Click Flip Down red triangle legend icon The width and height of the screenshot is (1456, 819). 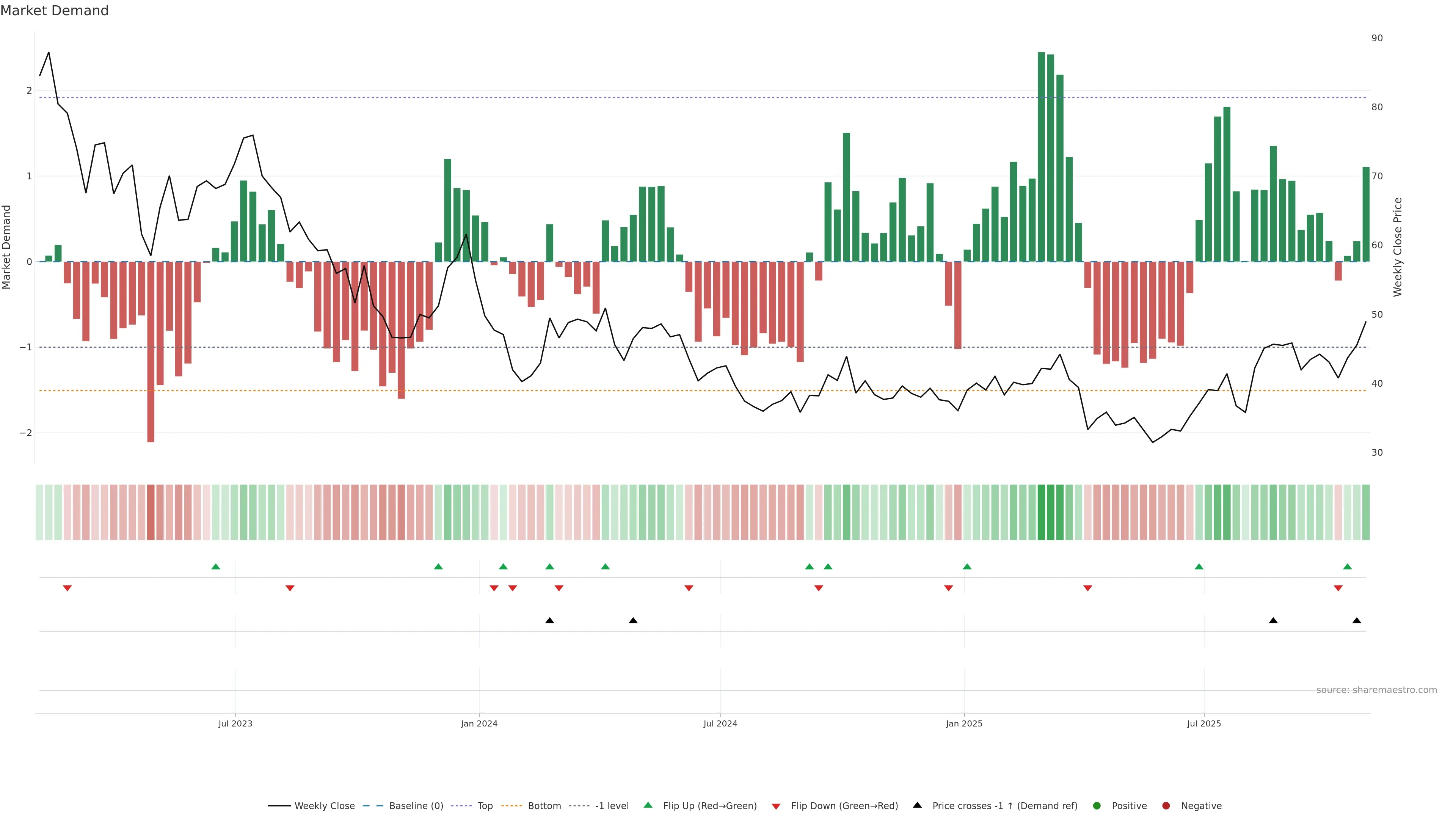[776, 806]
